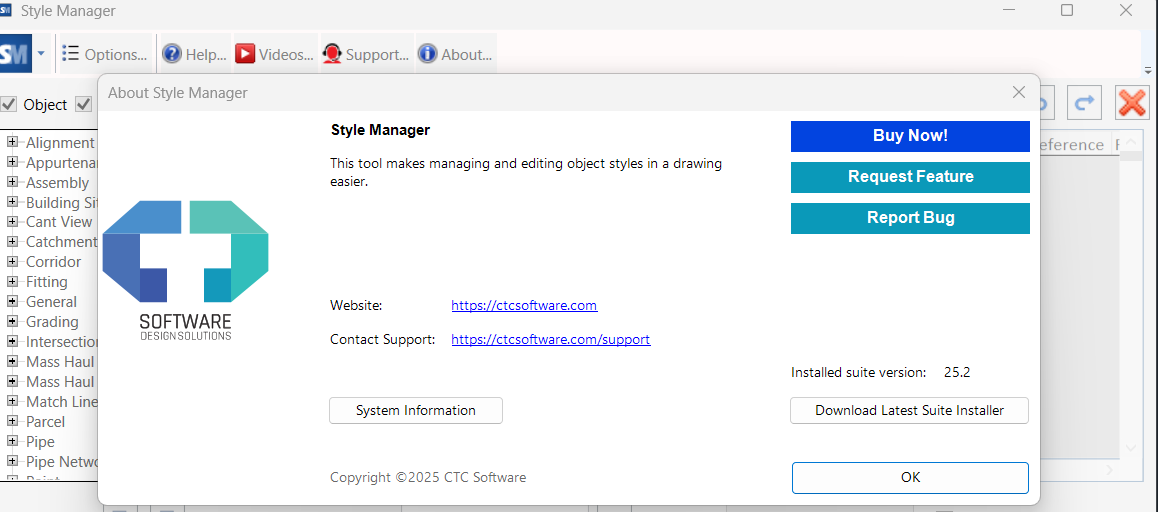1158x512 pixels.
Task: Toggle the Object checkbox
Action: click(9, 104)
